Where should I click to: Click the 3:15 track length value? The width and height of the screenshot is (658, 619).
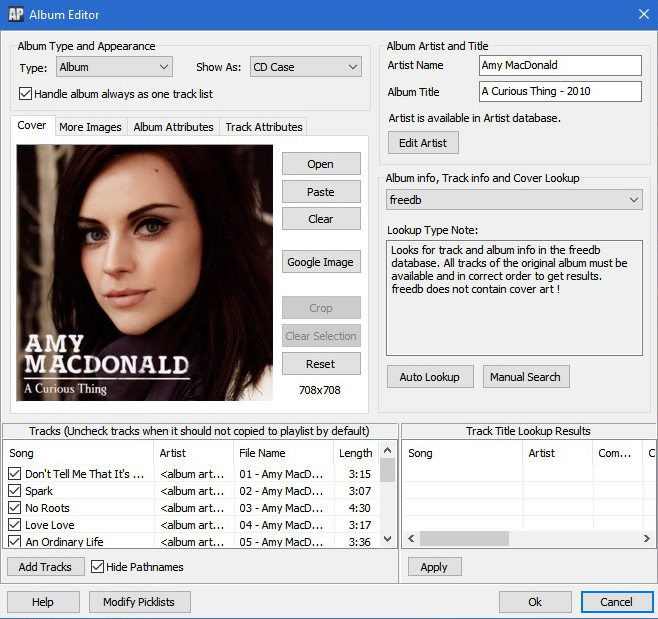tap(359, 474)
